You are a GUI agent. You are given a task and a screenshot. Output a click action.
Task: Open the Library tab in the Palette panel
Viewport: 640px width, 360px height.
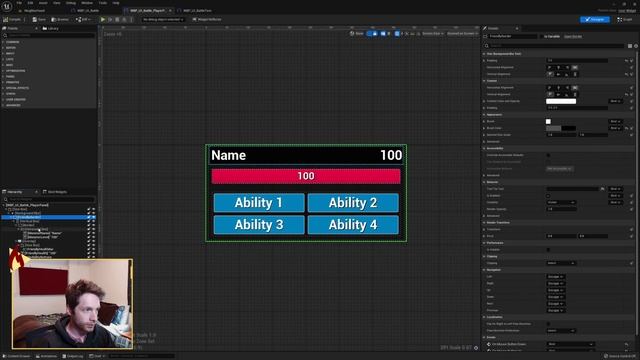click(x=51, y=29)
